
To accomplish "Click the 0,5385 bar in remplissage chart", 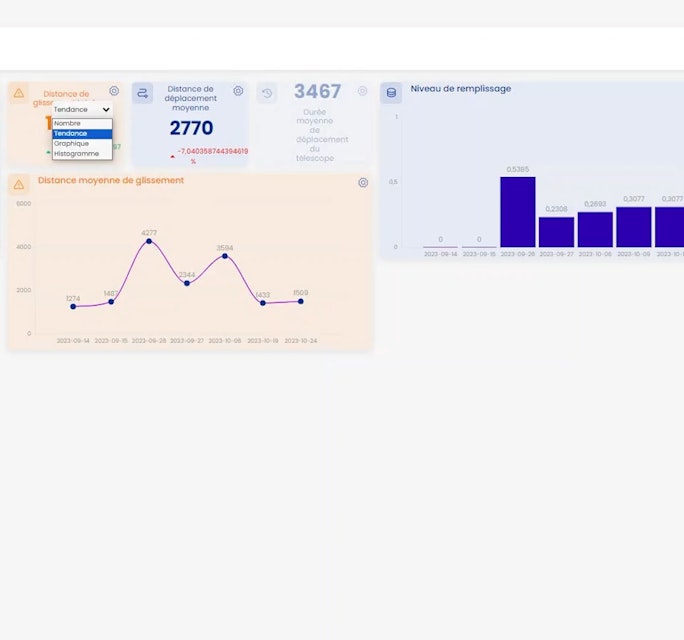I will click(518, 212).
